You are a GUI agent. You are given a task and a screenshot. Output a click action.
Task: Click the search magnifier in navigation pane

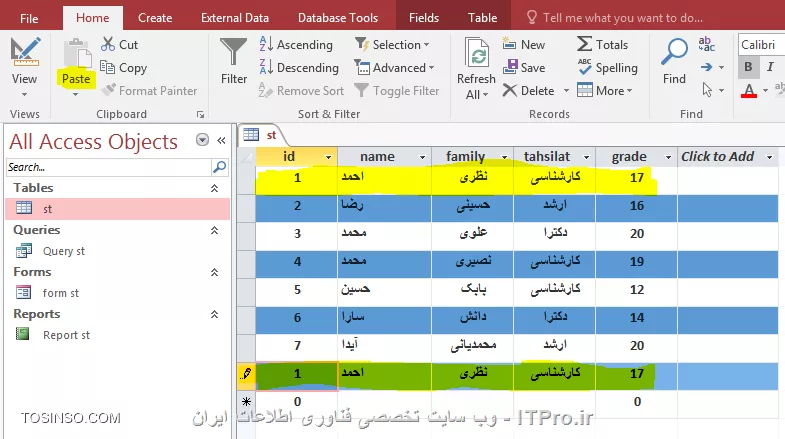click(219, 167)
